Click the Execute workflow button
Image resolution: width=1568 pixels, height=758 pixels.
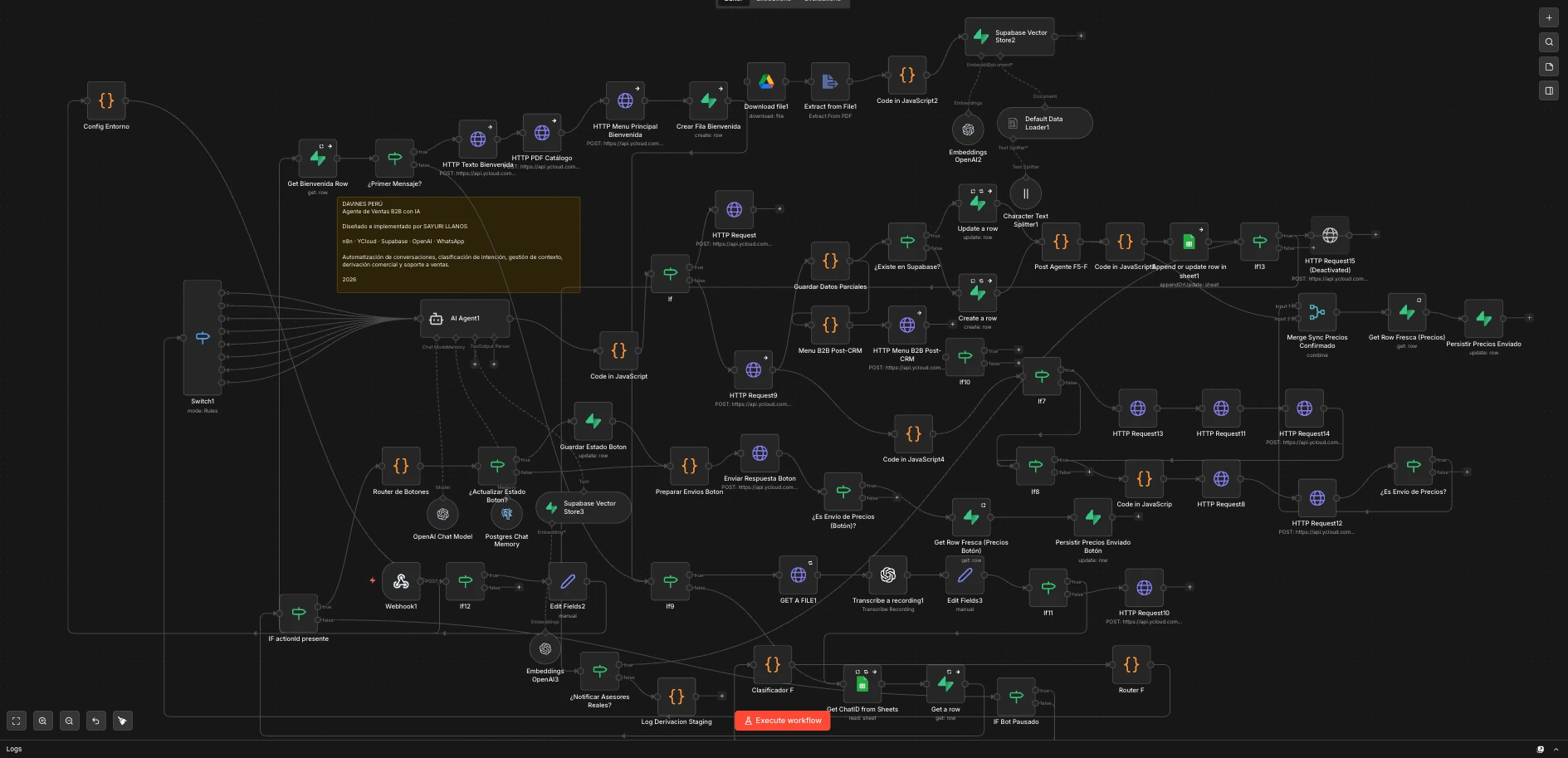pos(782,721)
